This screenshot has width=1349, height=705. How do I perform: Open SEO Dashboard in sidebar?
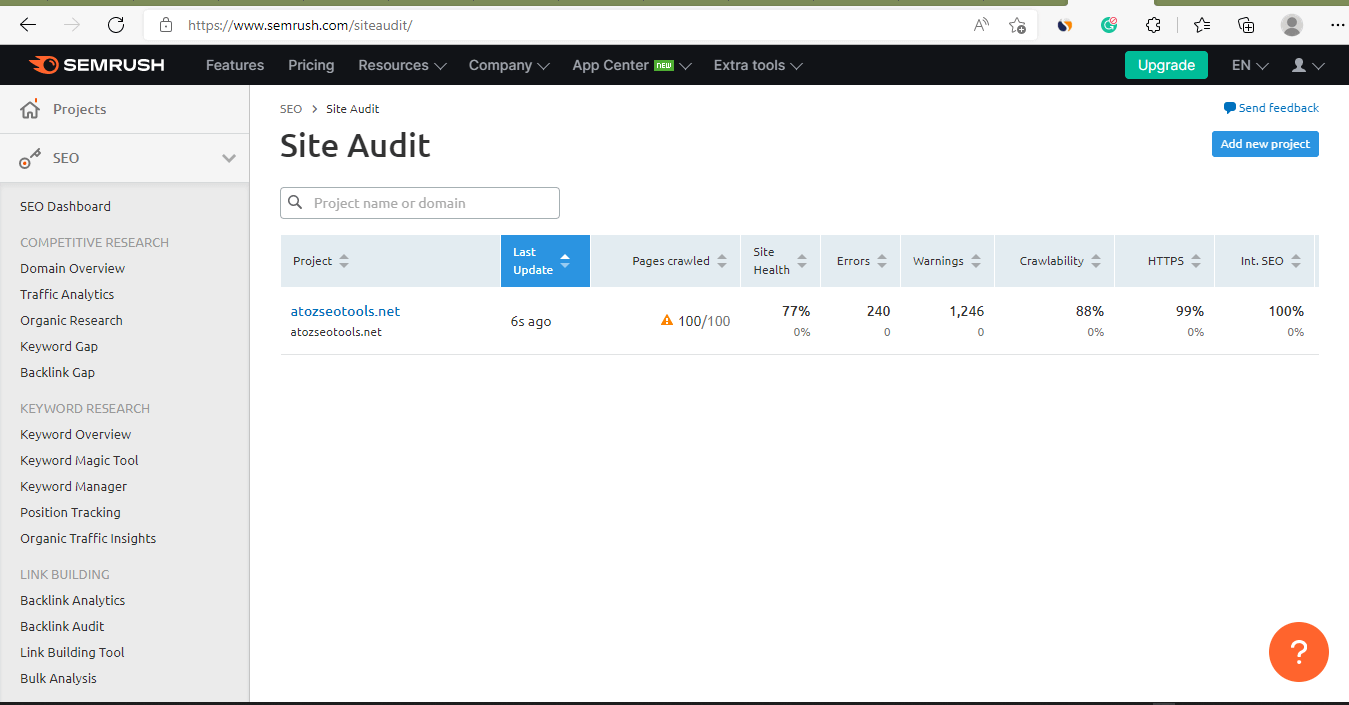point(65,206)
